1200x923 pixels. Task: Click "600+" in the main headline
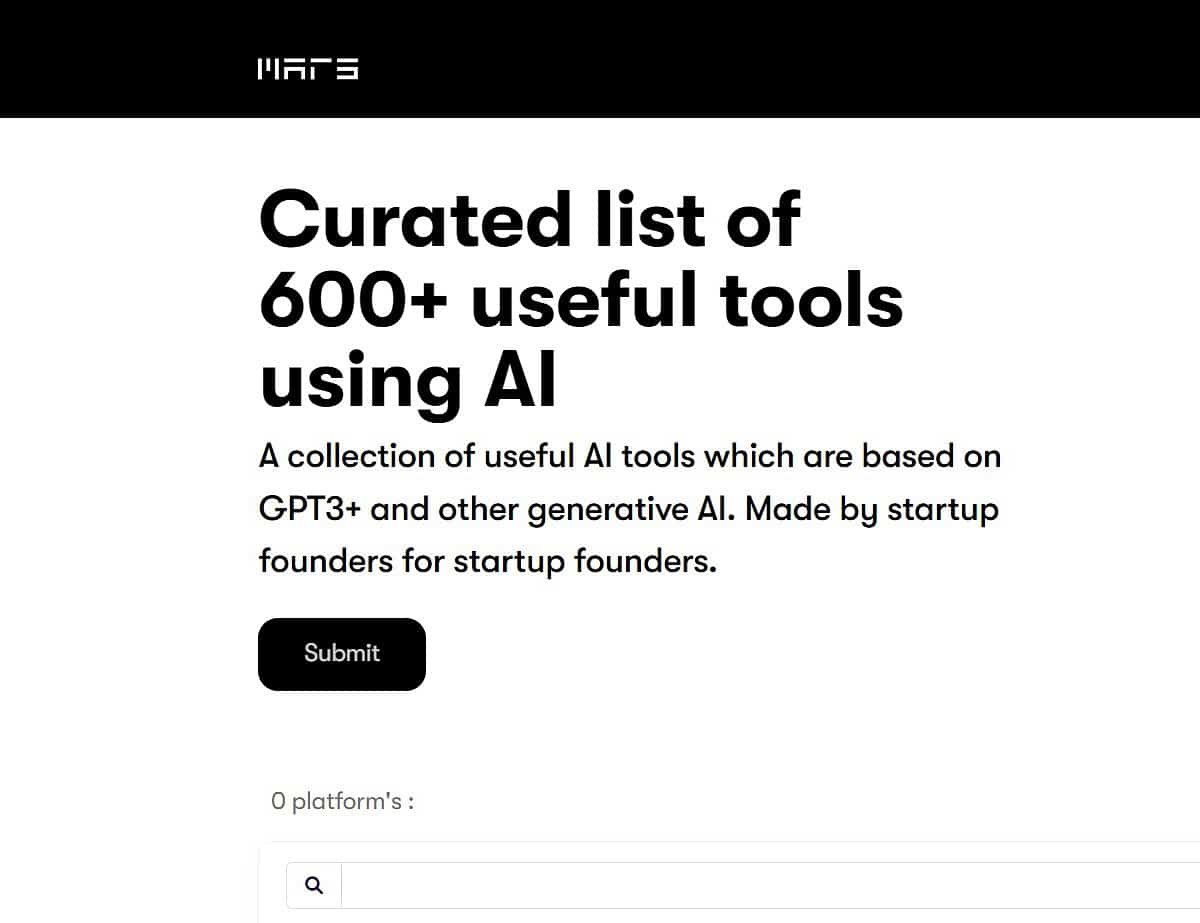(x=353, y=300)
